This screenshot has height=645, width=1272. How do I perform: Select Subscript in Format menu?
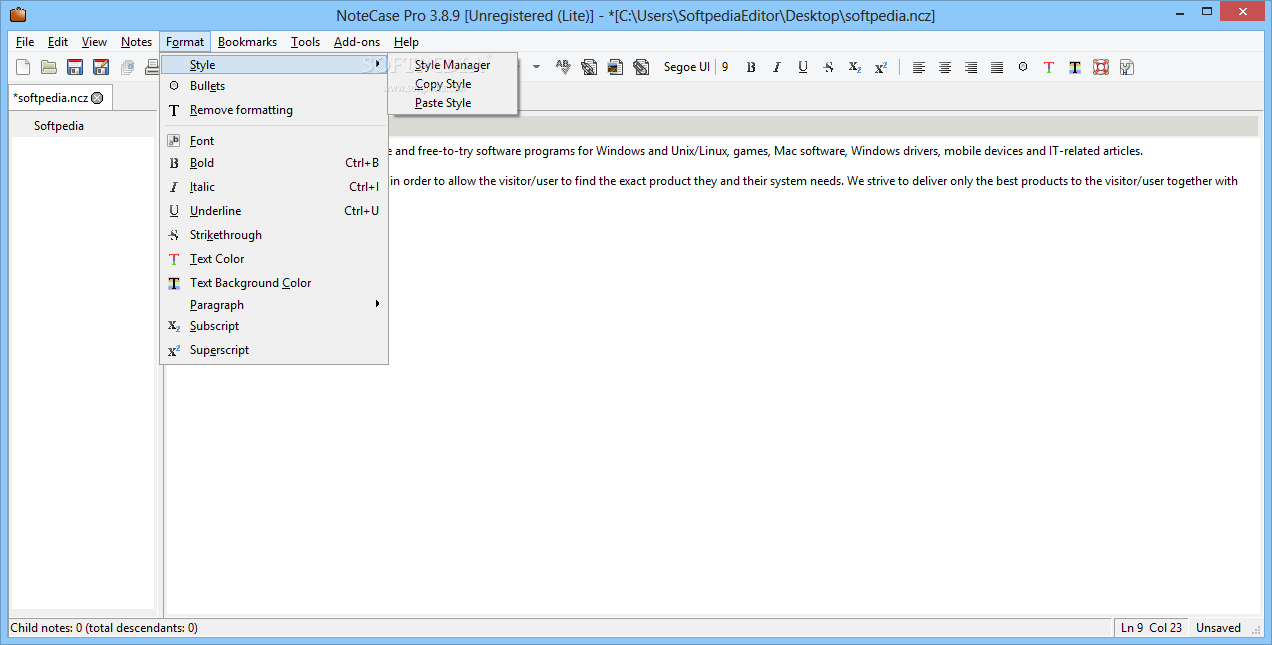(x=274, y=326)
